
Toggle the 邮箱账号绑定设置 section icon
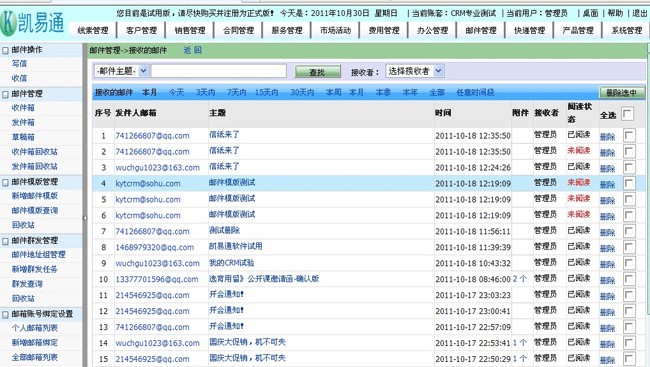(5, 314)
